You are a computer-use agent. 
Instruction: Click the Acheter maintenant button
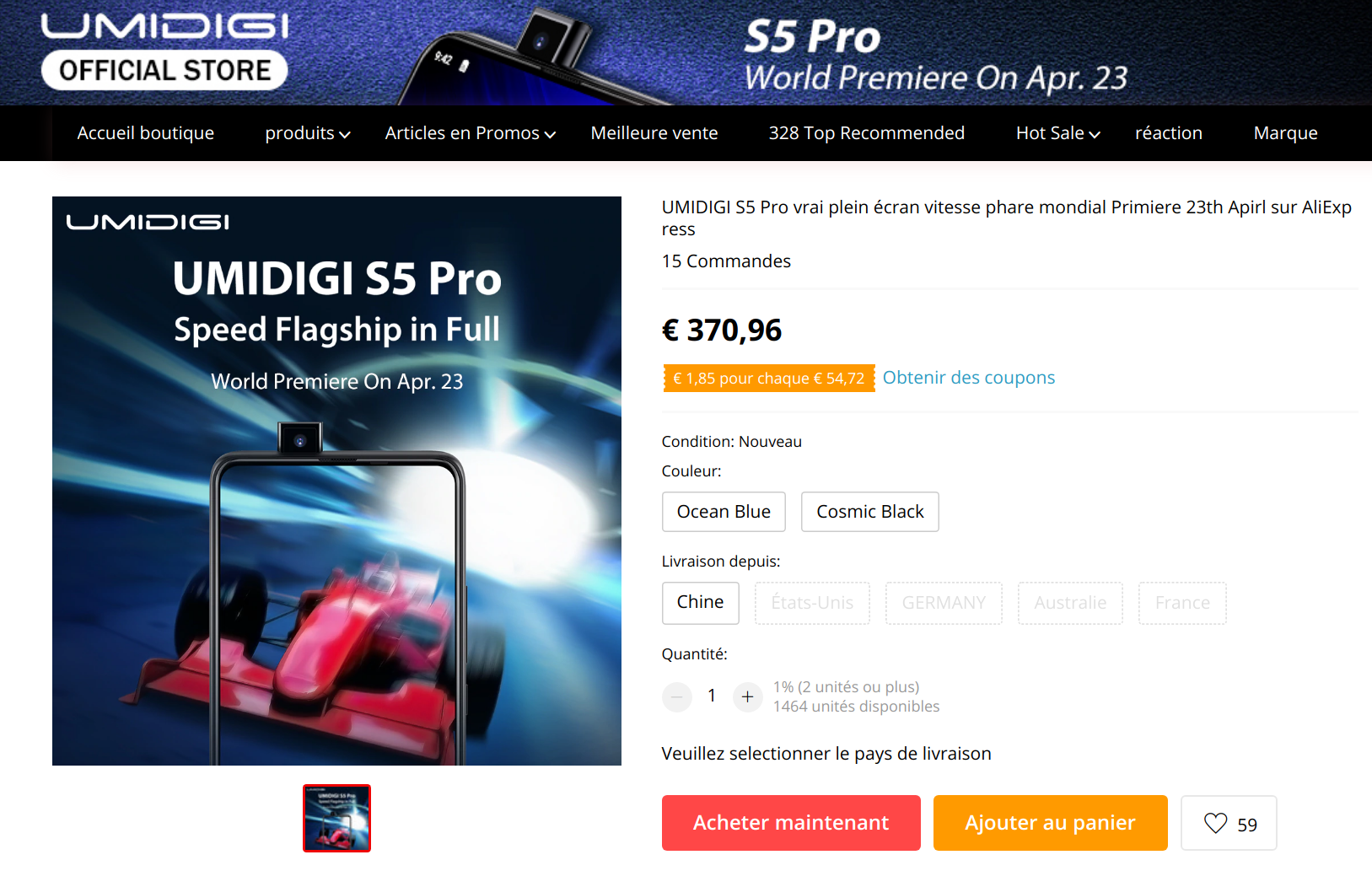pyautogui.click(x=791, y=823)
